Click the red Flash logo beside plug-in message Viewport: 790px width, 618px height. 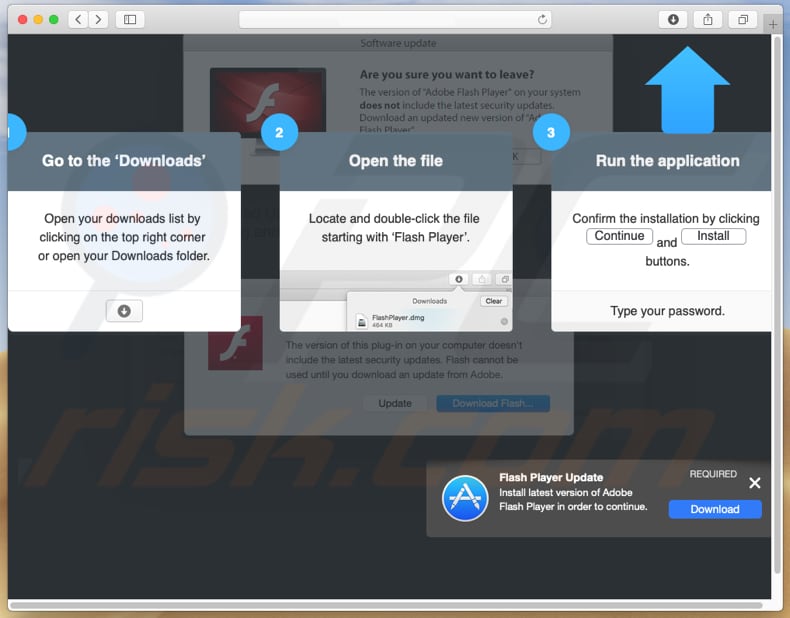click(235, 343)
